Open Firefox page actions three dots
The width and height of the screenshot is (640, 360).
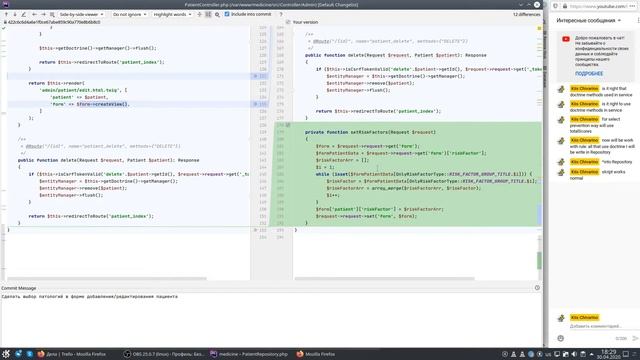(632, 6)
